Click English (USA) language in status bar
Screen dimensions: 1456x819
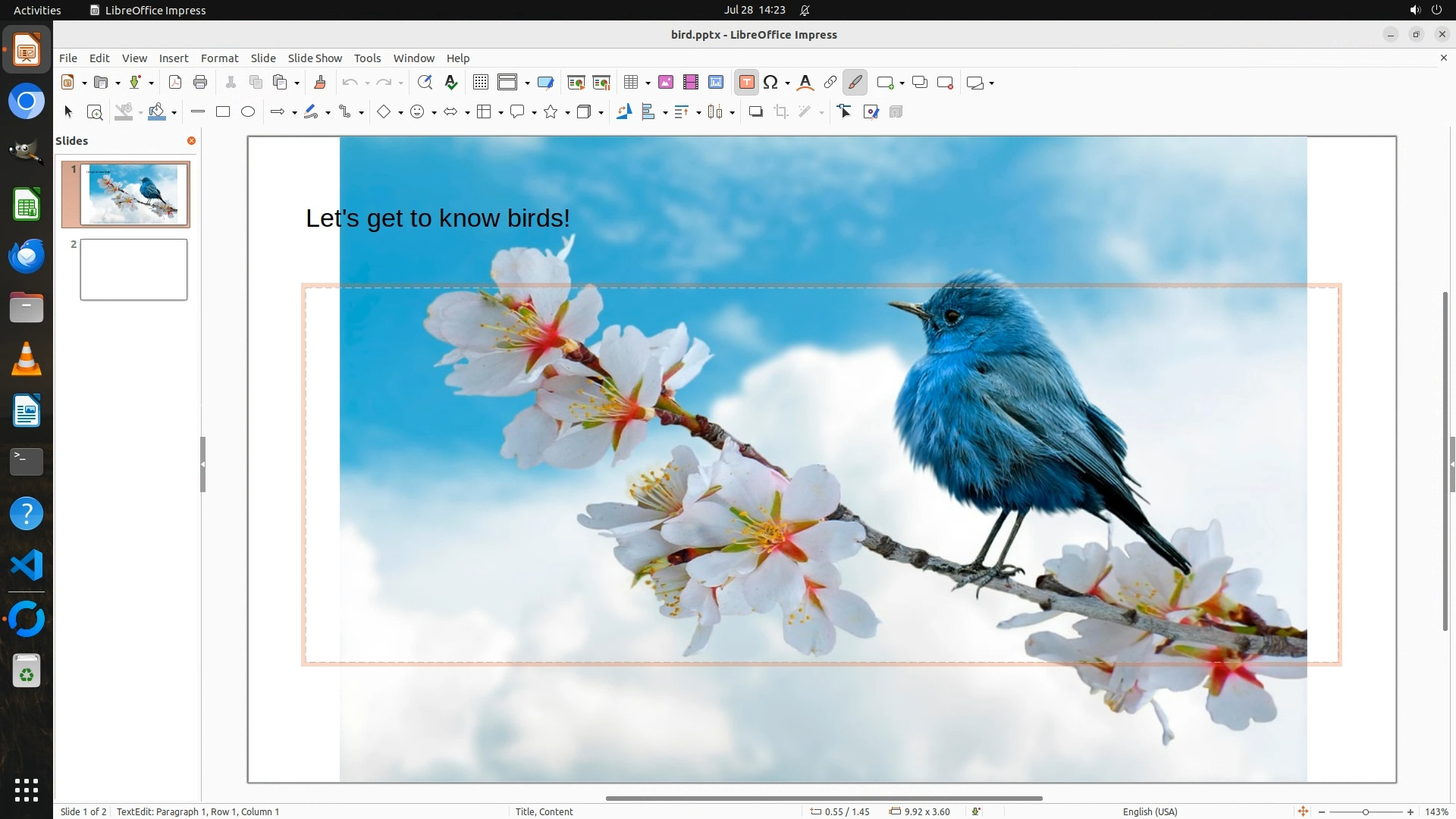(1150, 811)
